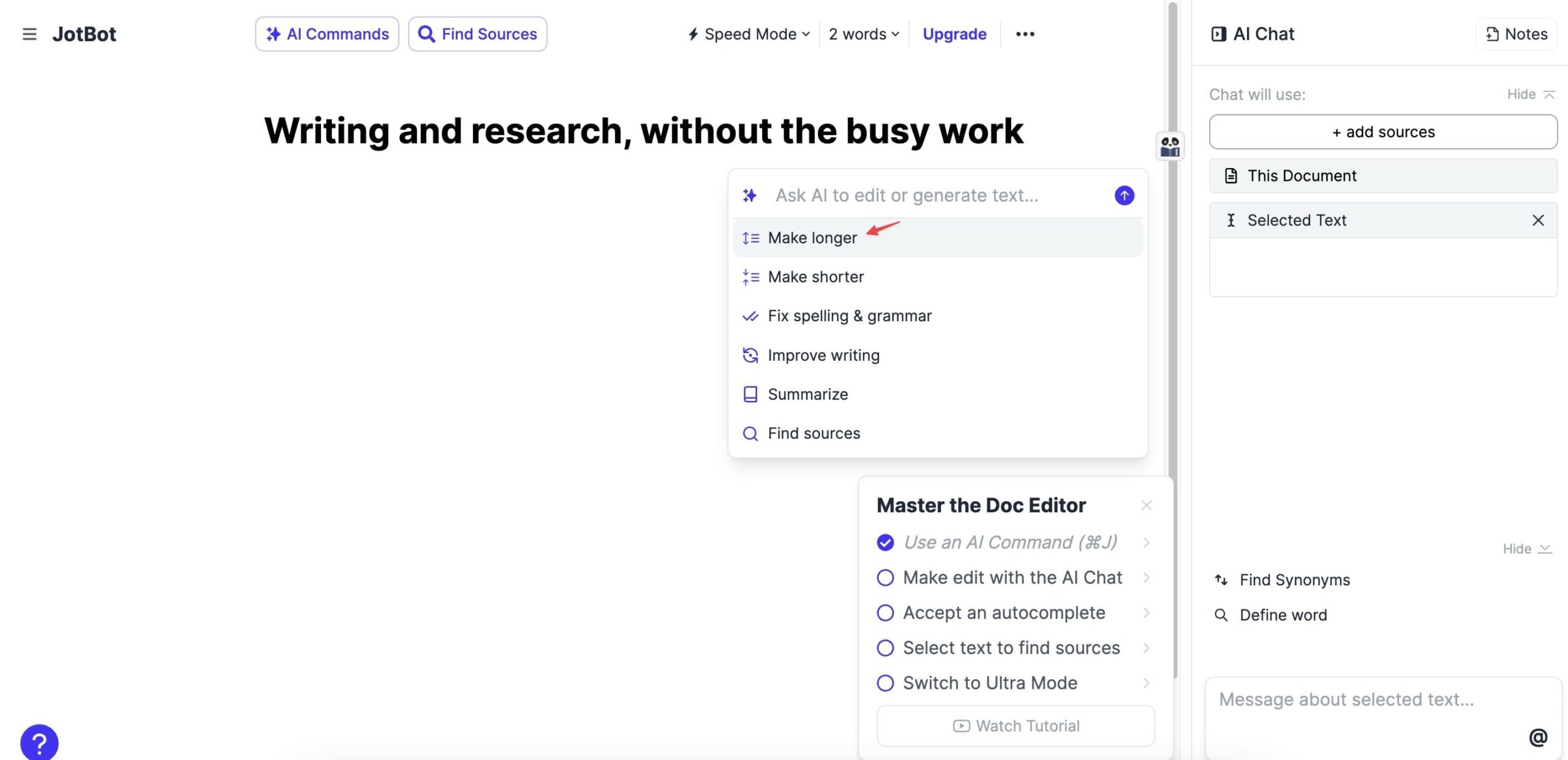Click the AI Chat heading text
The width and height of the screenshot is (1568, 760).
[x=1264, y=34]
